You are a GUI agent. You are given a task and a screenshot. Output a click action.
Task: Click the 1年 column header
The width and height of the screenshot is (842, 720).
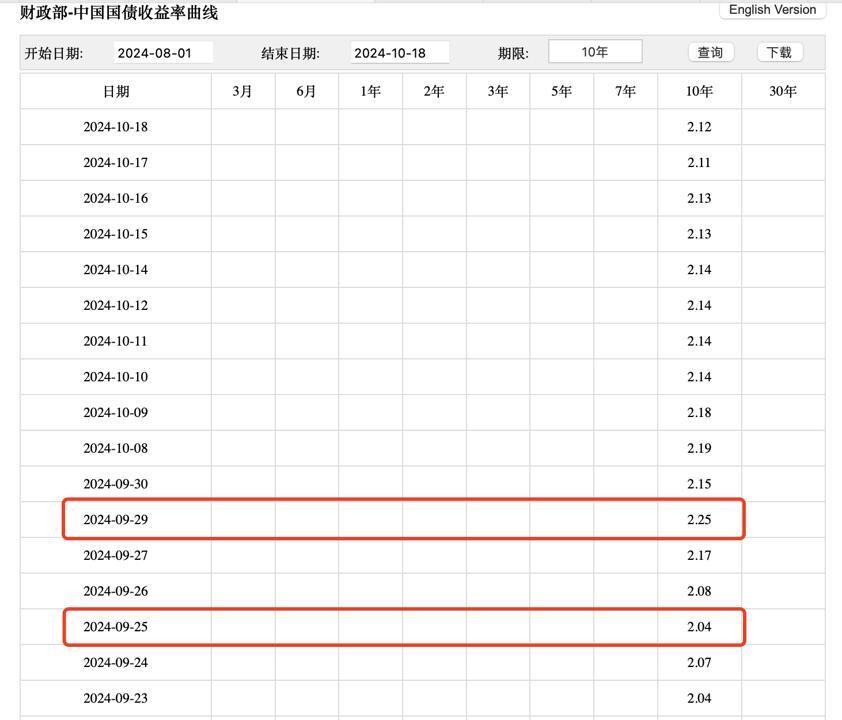coord(371,91)
